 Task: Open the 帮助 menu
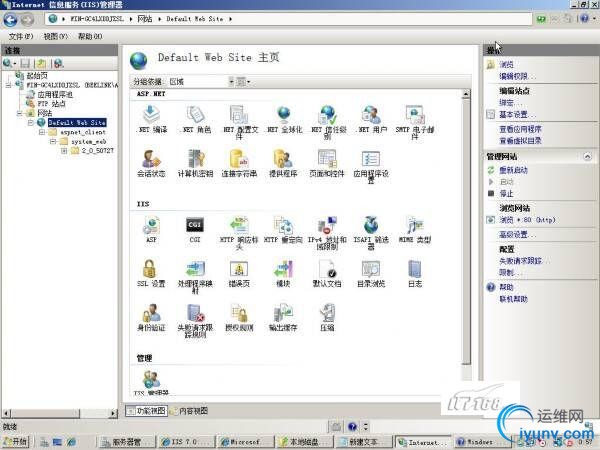click(x=90, y=36)
